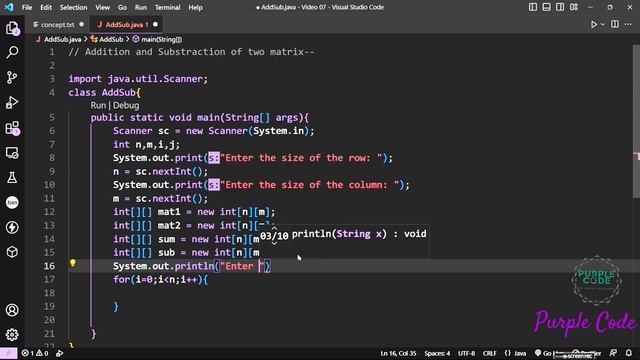Viewport: 640px width, 360px height.
Task: Click the remote window indicator in status bar
Action: tap(9, 353)
